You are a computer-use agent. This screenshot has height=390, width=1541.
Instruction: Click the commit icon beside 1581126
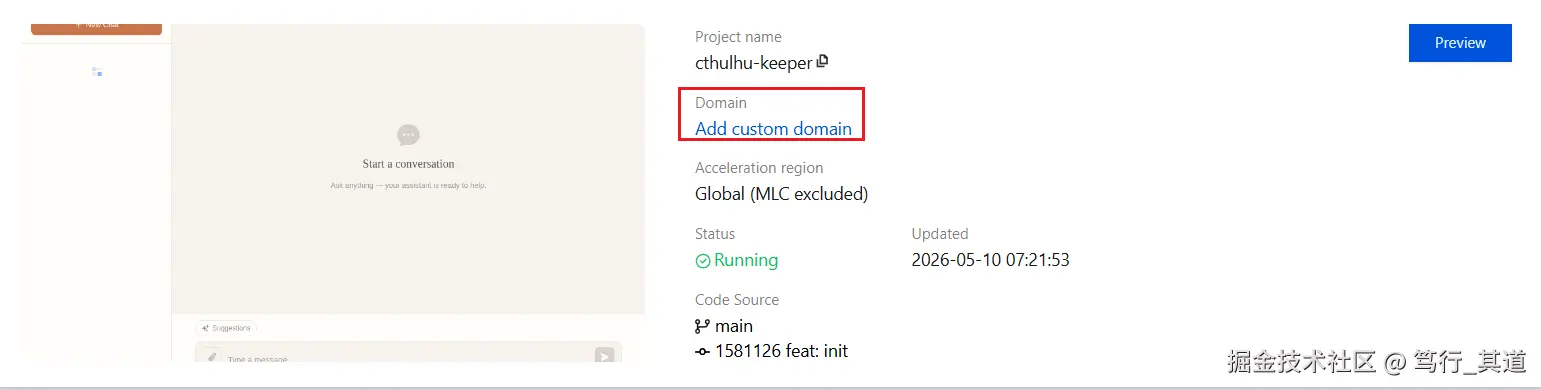tap(702, 352)
